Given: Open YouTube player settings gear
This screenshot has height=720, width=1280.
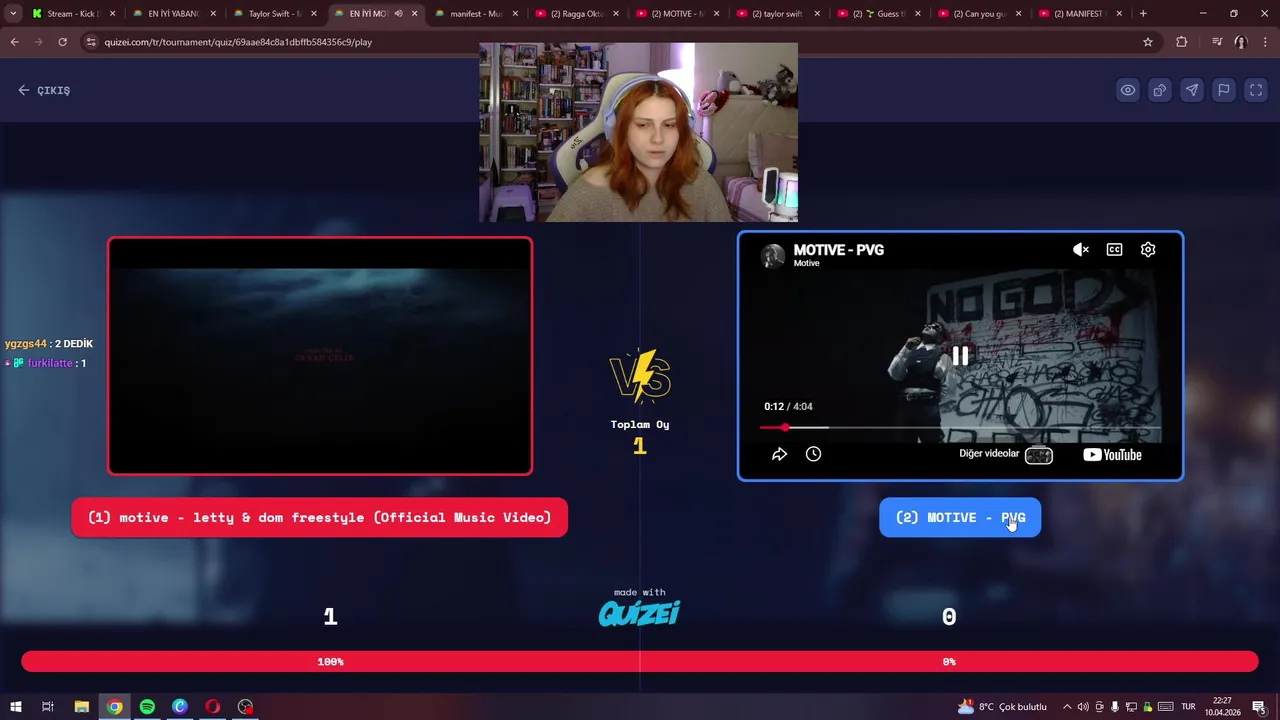Looking at the screenshot, I should pyautogui.click(x=1148, y=250).
